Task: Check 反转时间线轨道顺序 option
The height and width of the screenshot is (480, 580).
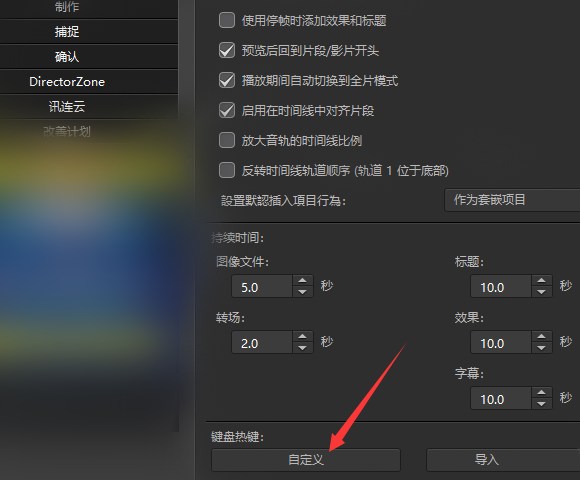Action: pos(227,170)
